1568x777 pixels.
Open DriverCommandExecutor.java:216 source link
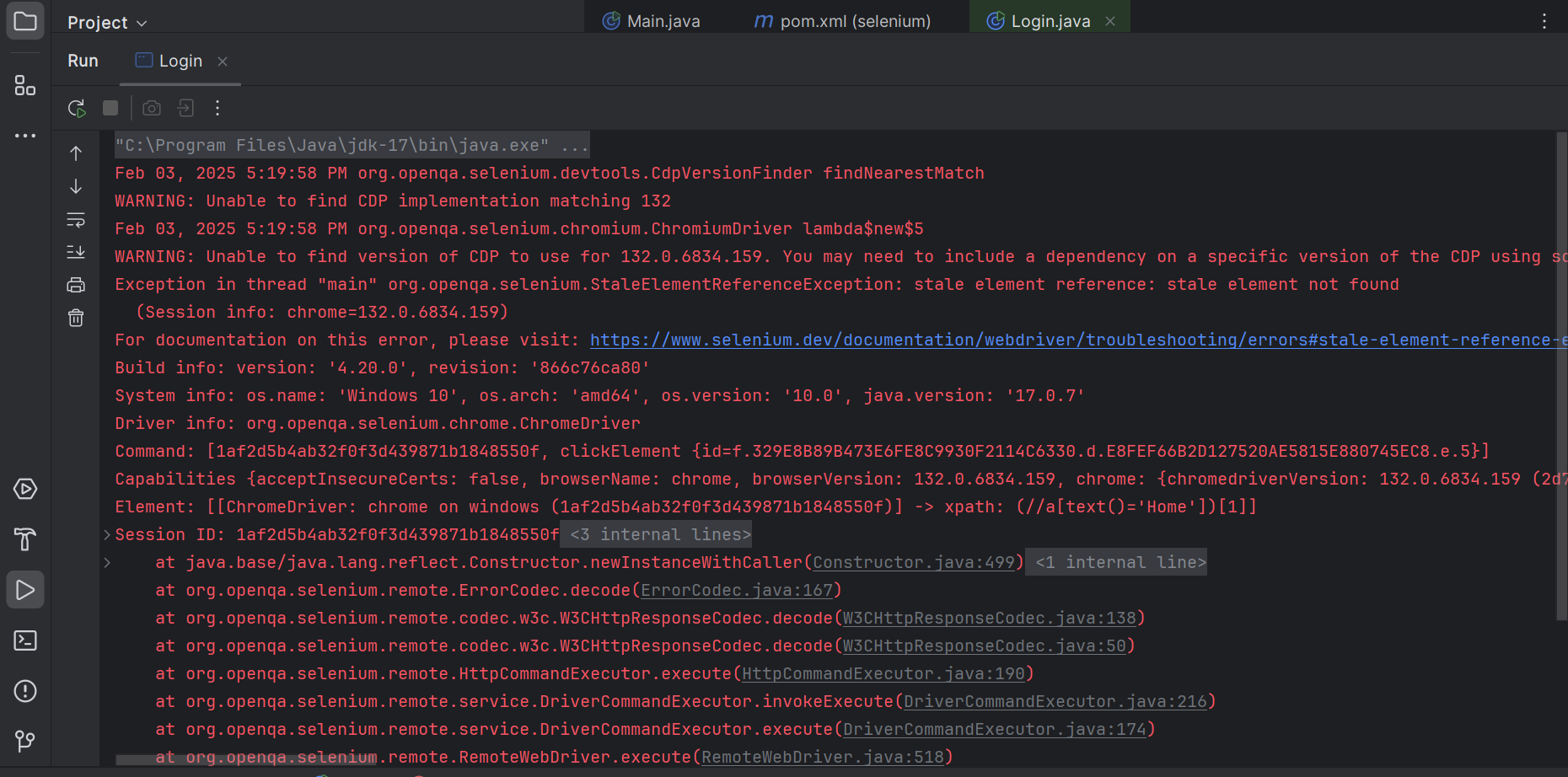coord(1055,701)
